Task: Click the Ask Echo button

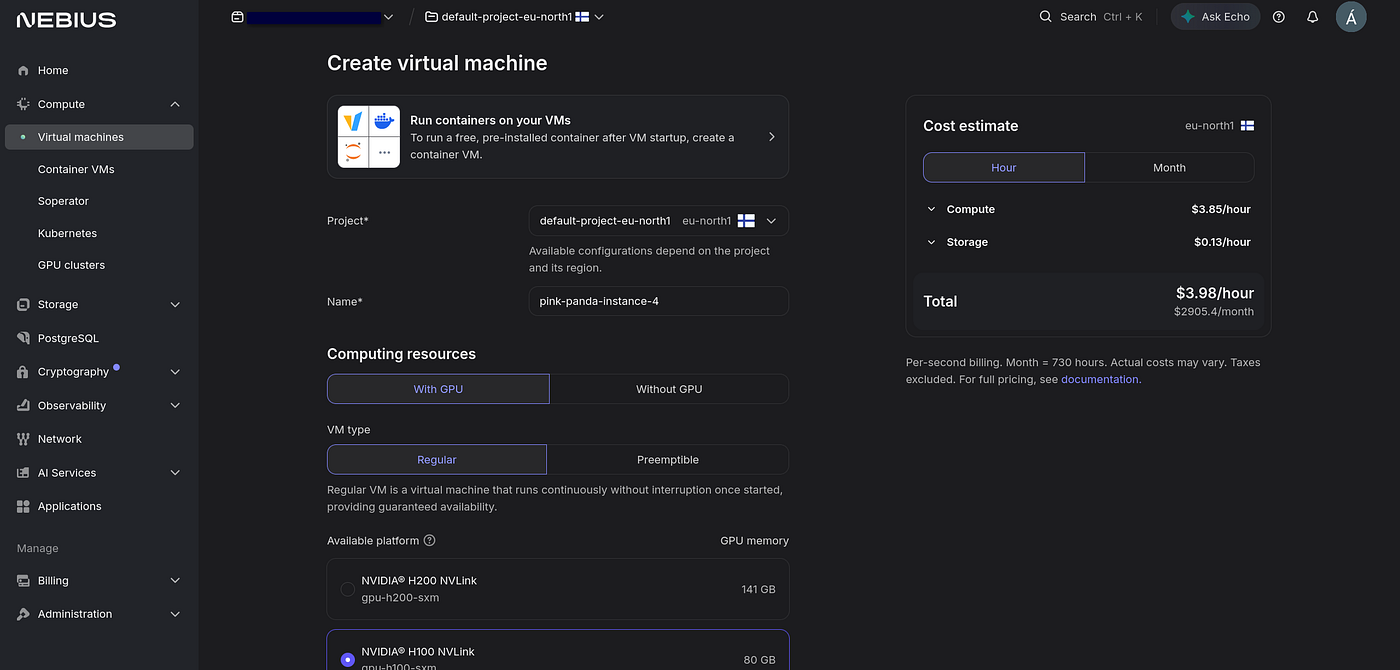Action: point(1216,17)
